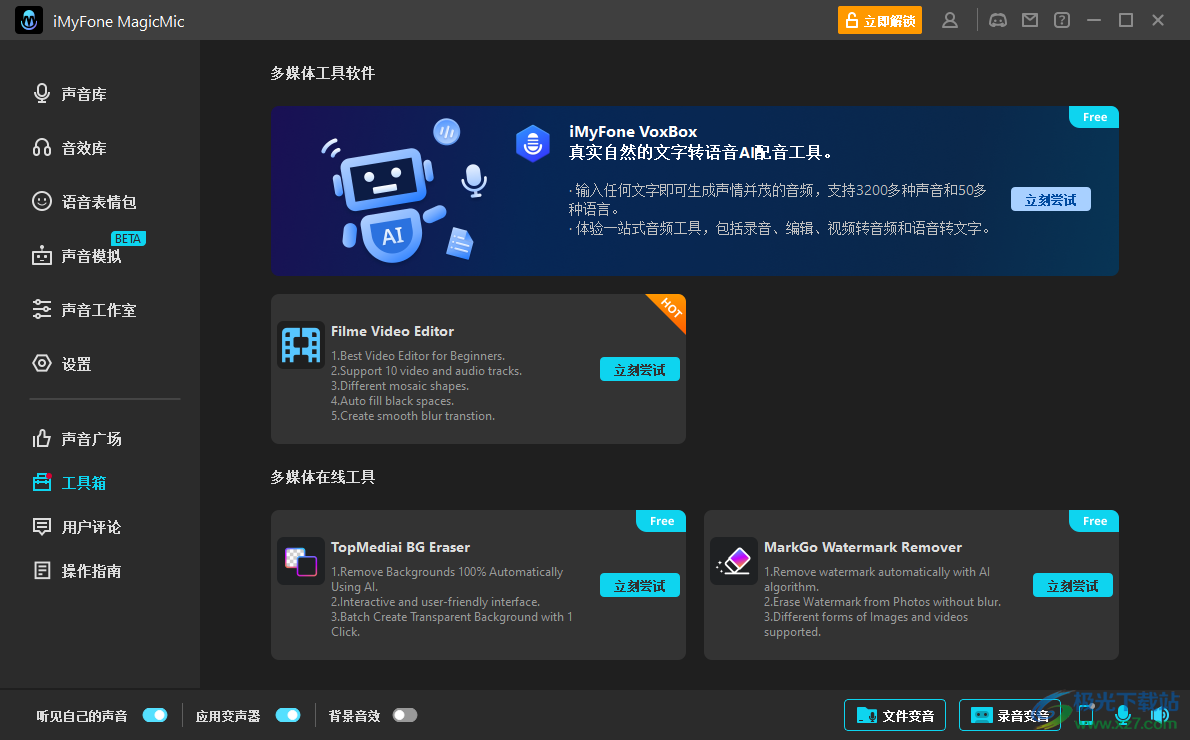Click the MarkGo Watermark Remover title
Viewport: 1190px width, 740px height.
click(x=863, y=547)
